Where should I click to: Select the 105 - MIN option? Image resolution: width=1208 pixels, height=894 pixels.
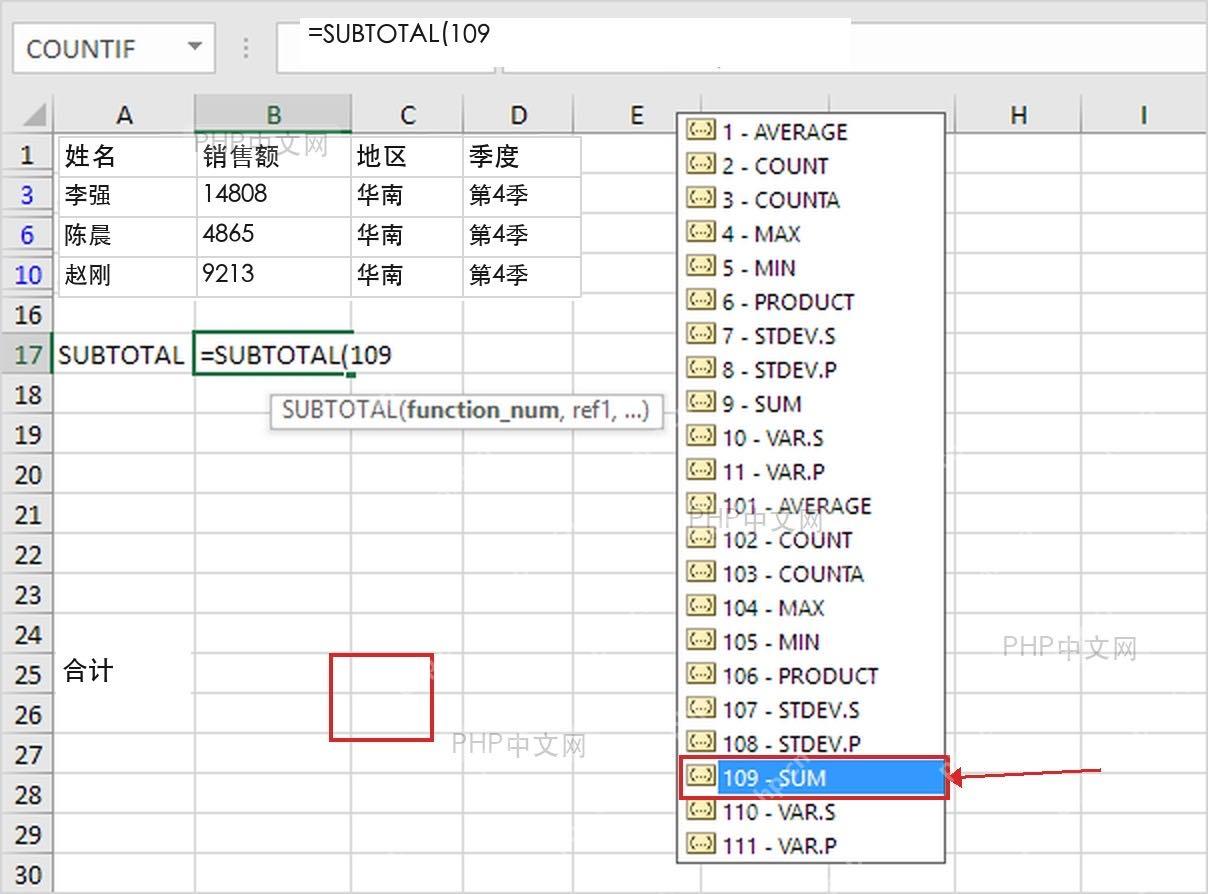point(811,642)
